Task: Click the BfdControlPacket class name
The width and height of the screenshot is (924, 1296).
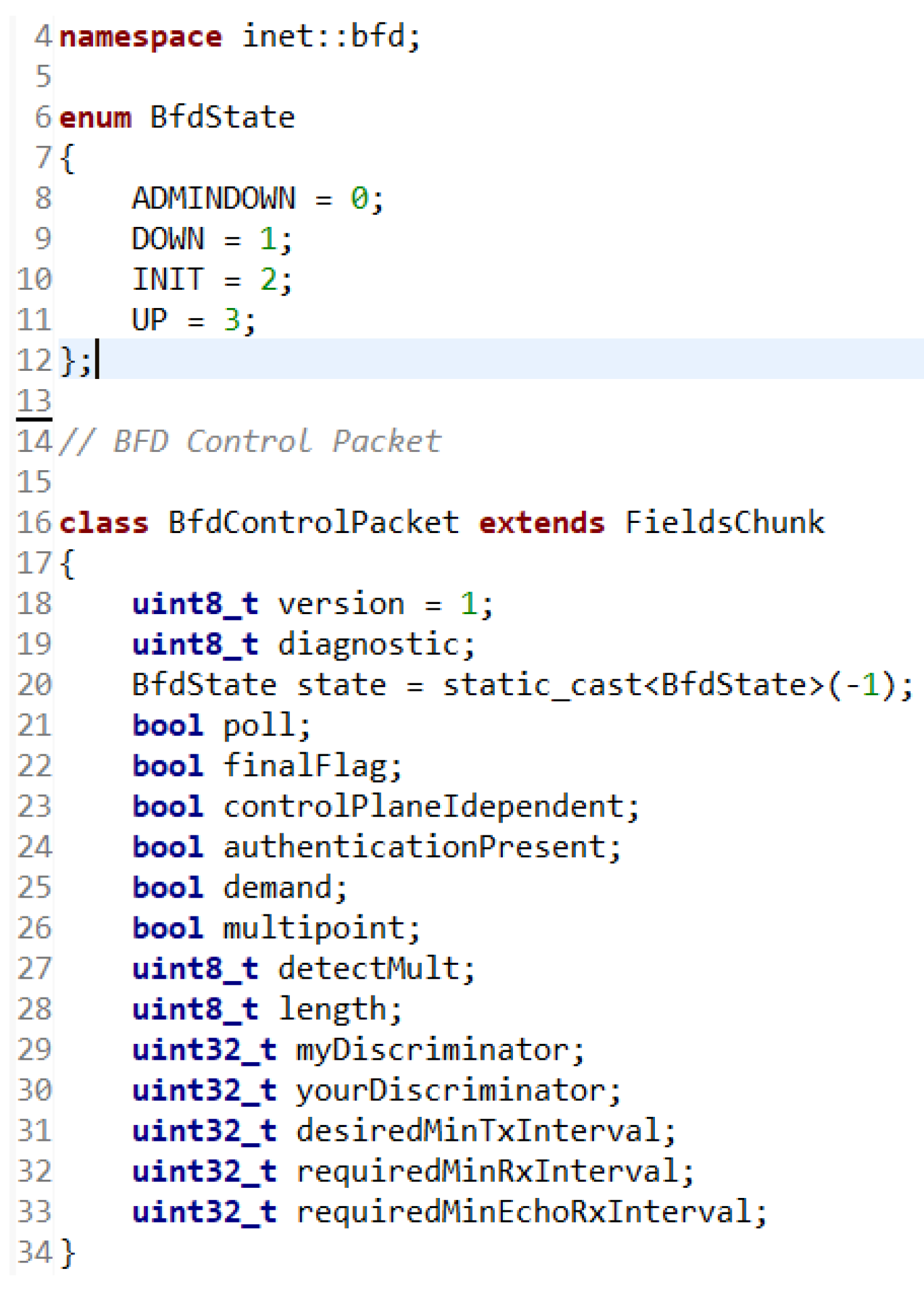Action: pyautogui.click(x=313, y=522)
